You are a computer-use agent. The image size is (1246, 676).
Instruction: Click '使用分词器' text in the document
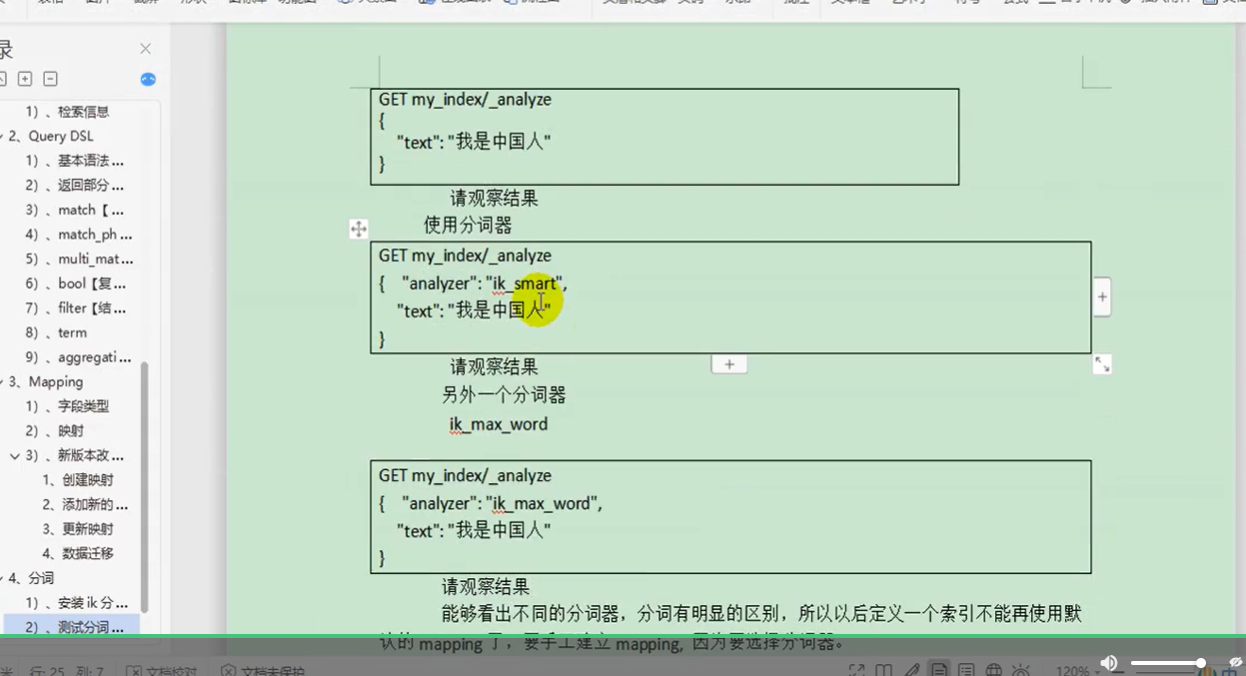pos(467,225)
